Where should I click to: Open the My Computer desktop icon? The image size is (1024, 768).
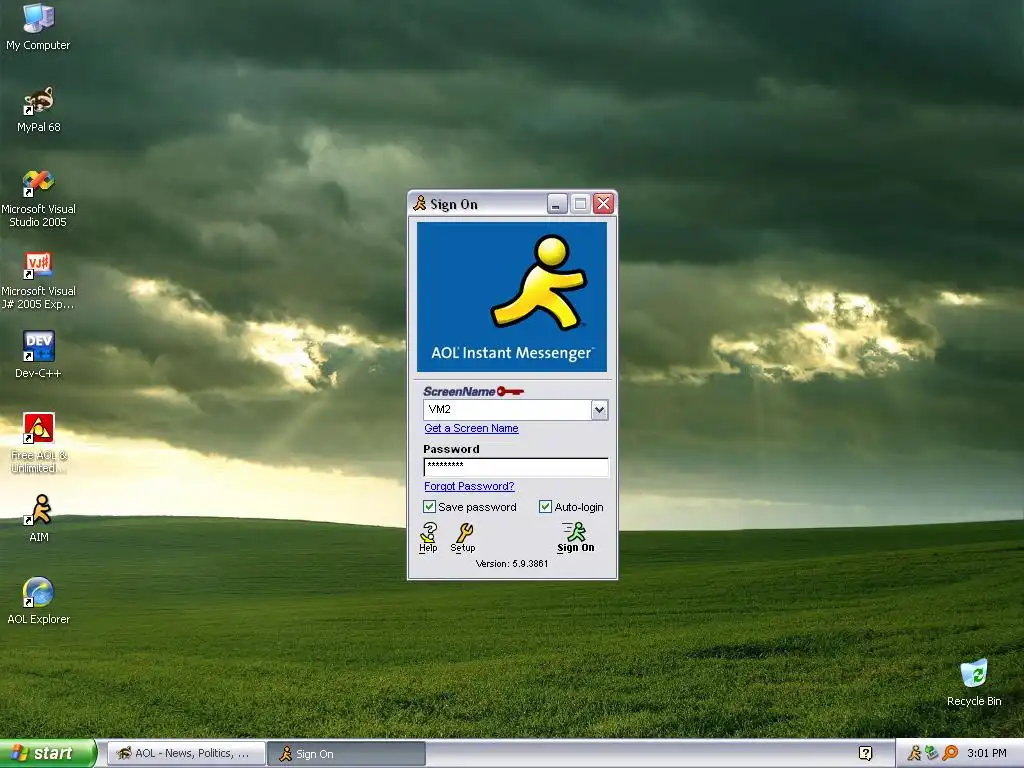[38, 26]
